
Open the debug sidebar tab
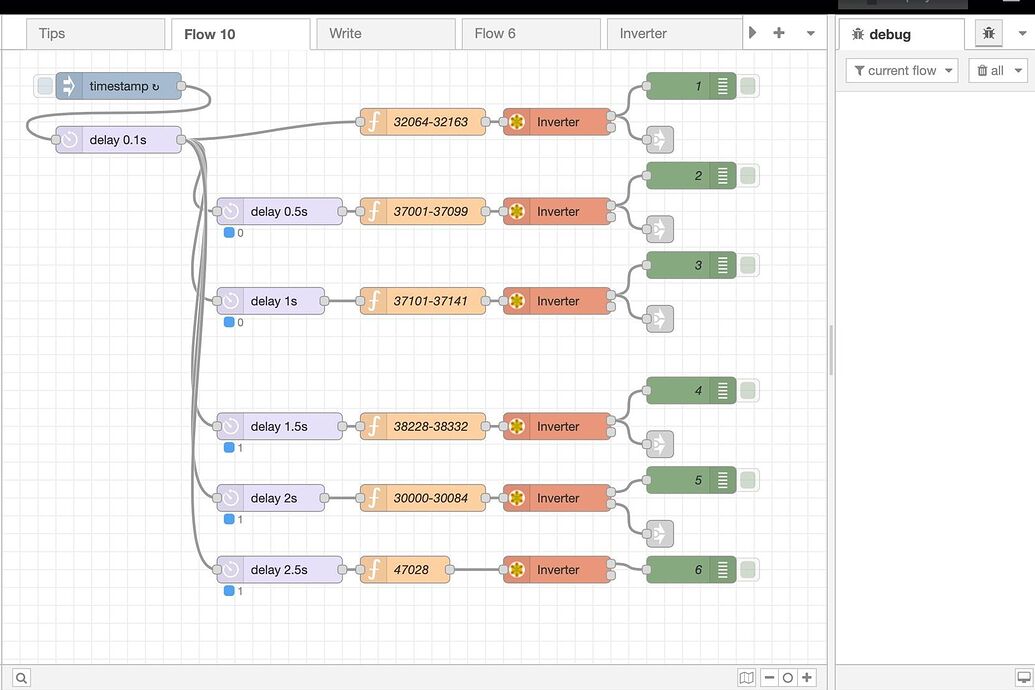(x=901, y=34)
